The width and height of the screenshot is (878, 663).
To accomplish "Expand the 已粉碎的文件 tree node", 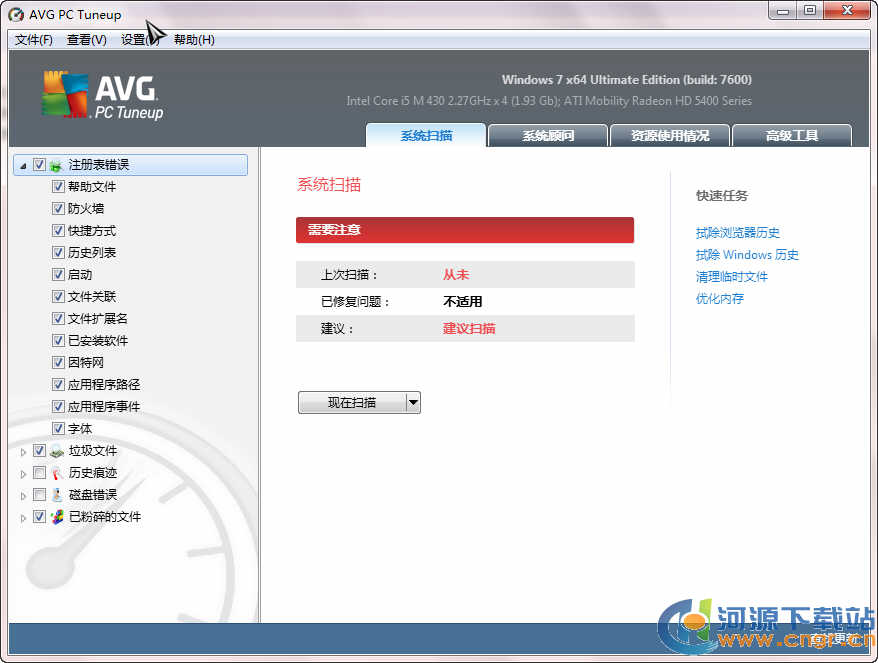I will 24,518.
